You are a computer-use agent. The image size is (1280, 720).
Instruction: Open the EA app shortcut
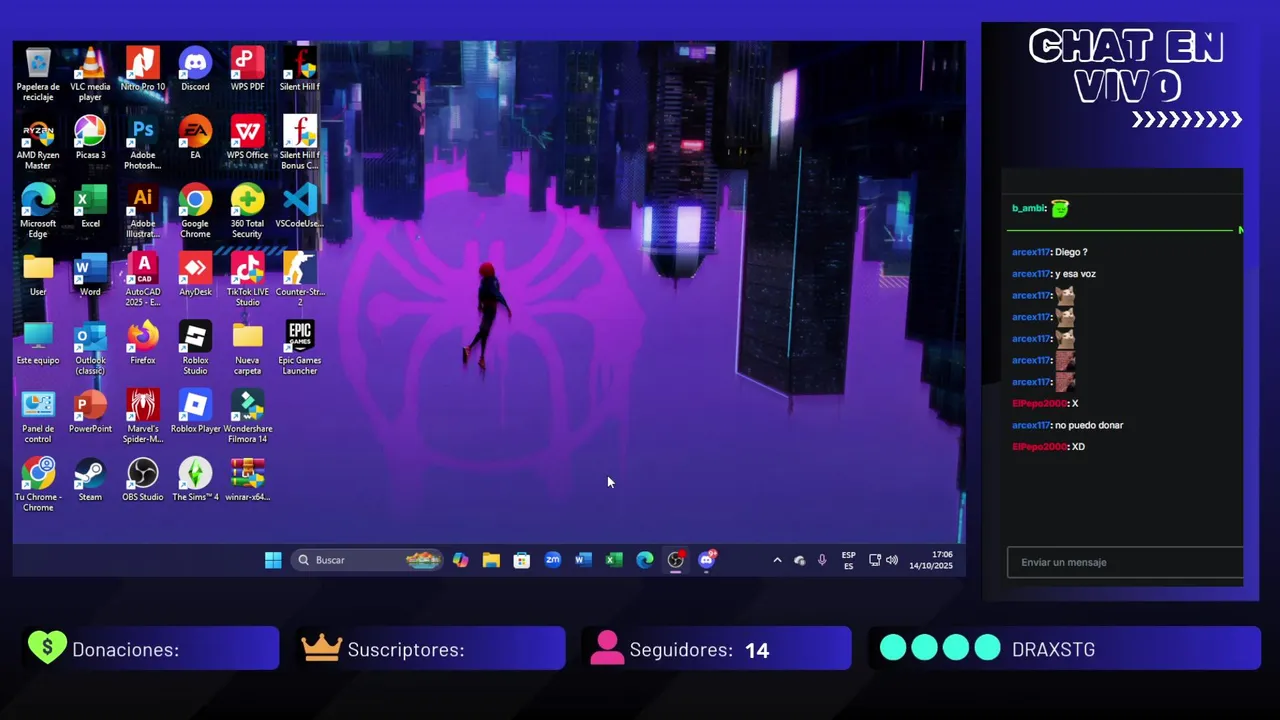click(195, 138)
